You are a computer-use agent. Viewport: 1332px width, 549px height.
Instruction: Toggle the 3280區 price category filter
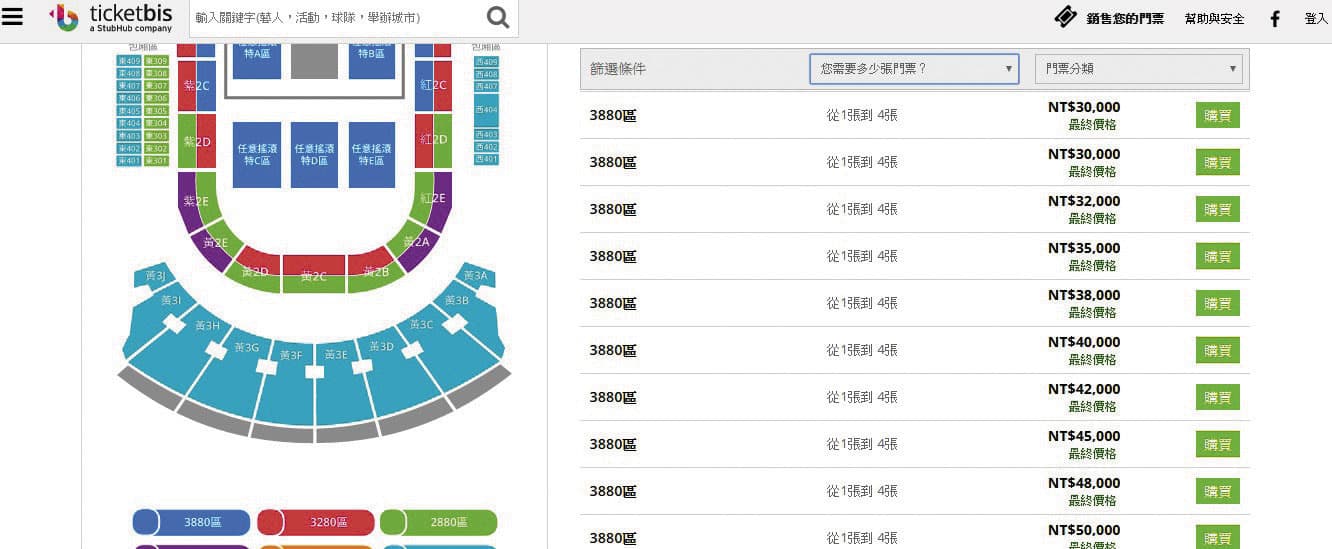315,522
